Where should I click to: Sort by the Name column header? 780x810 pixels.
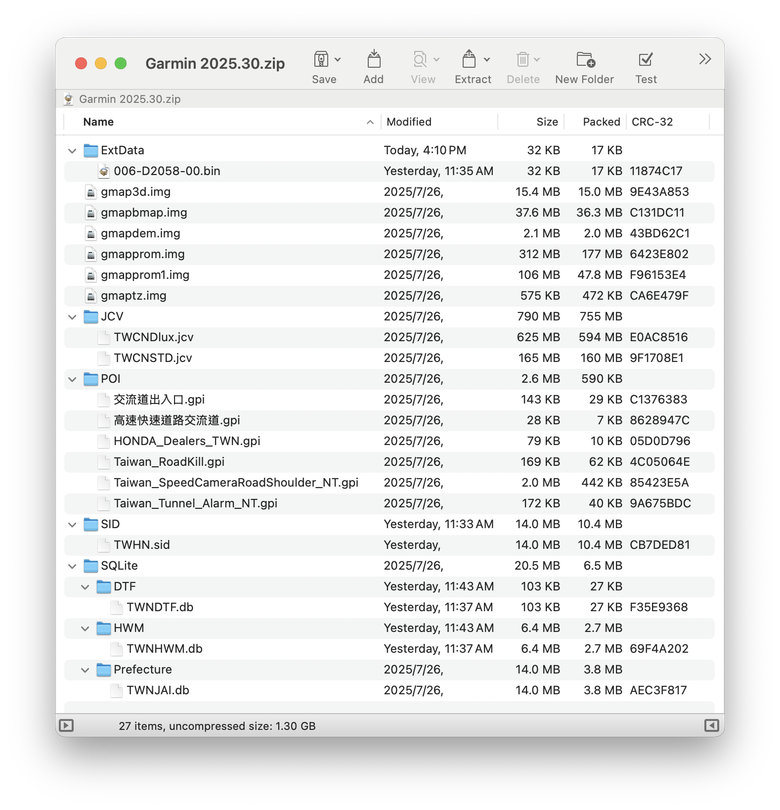coord(222,122)
